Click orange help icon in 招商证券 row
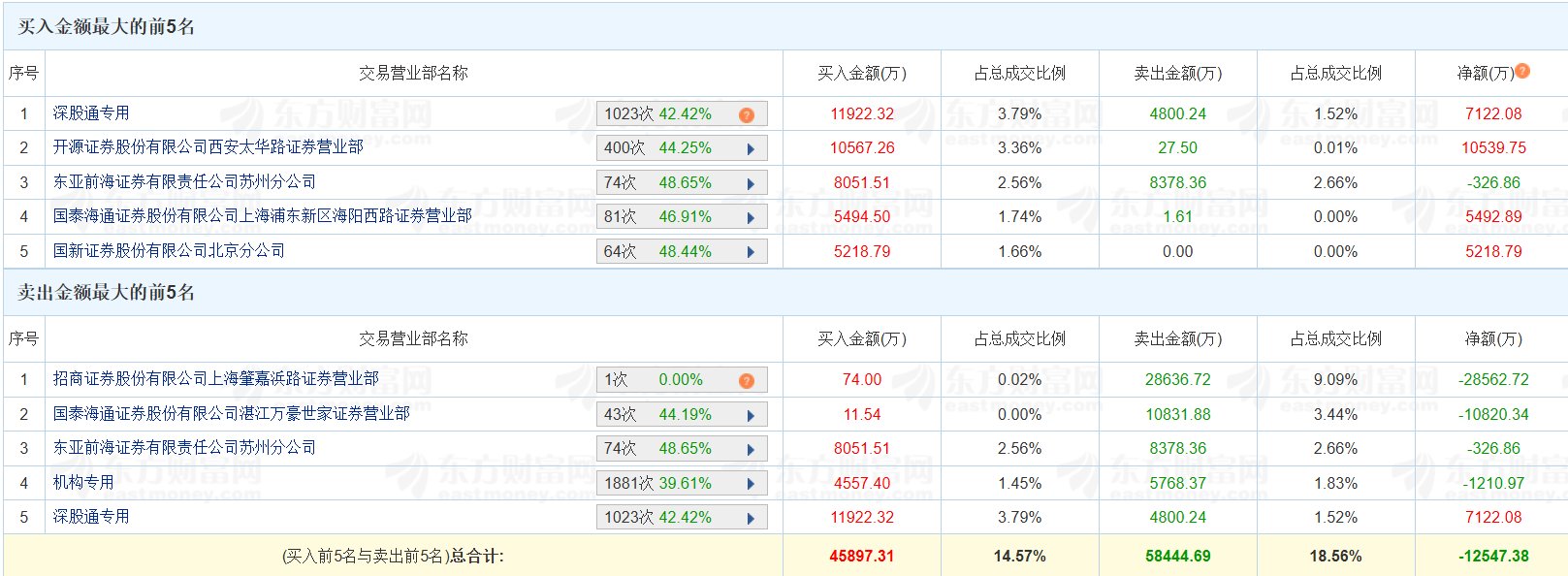 click(x=746, y=380)
